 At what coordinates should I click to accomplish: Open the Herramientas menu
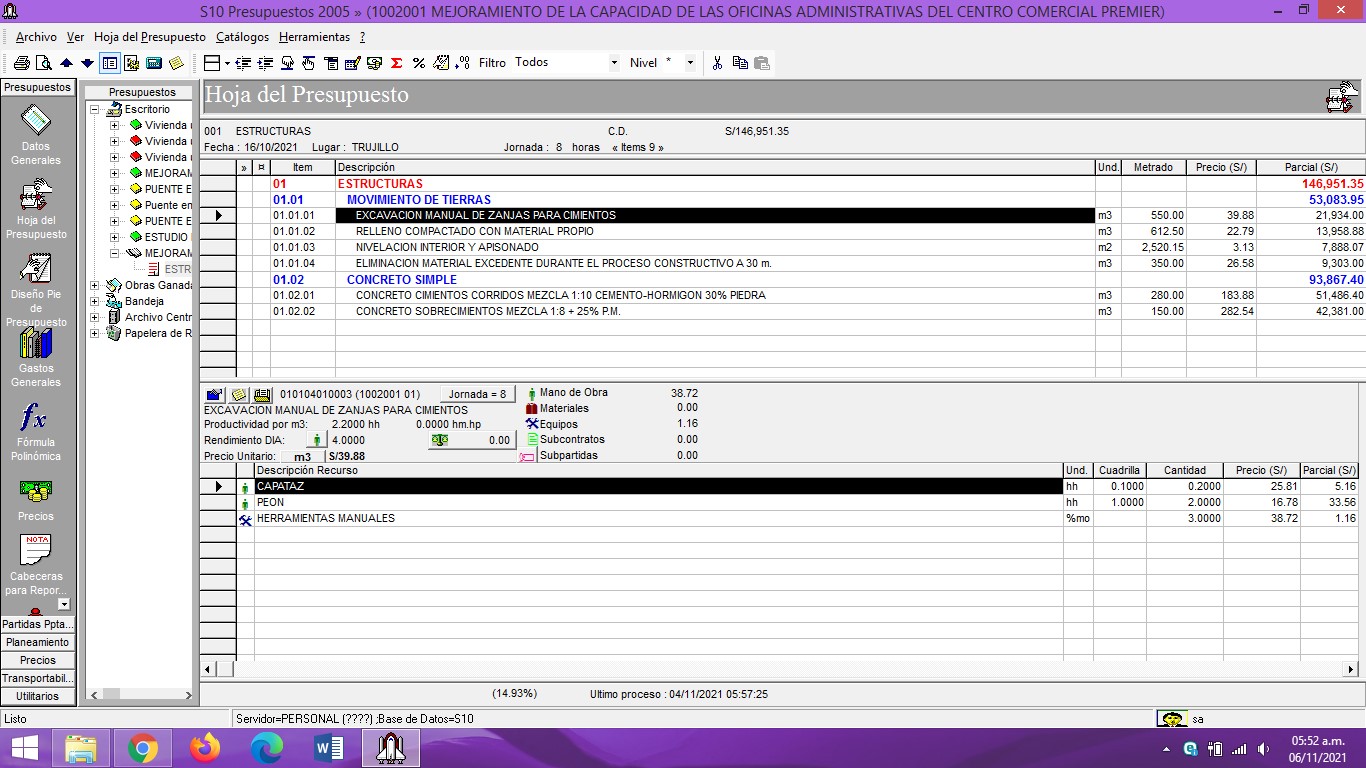[314, 37]
